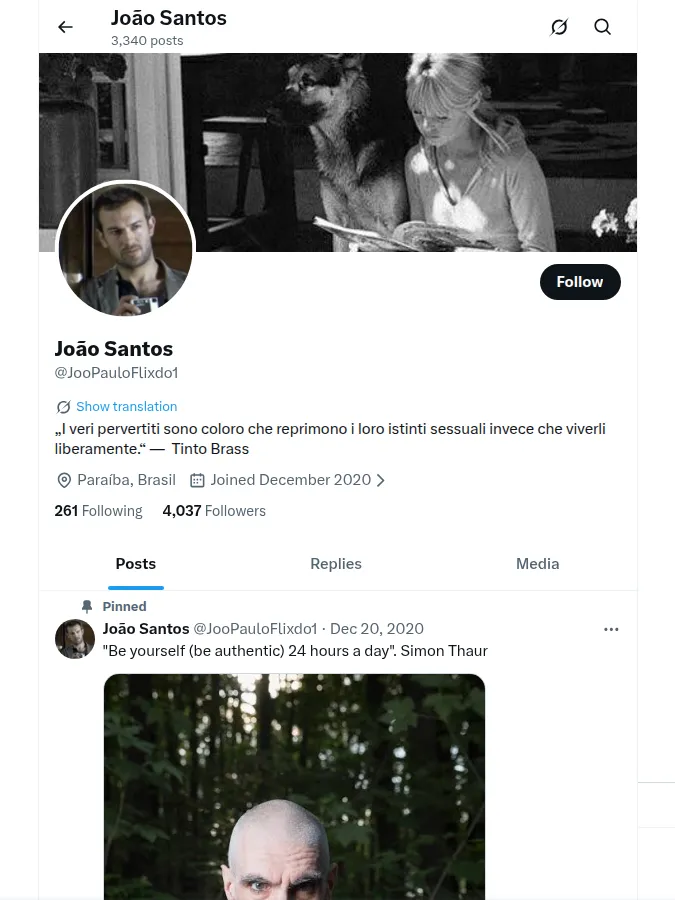This screenshot has width=675, height=900.
Task: Open the 4,037 Followers list
Action: click(x=214, y=511)
